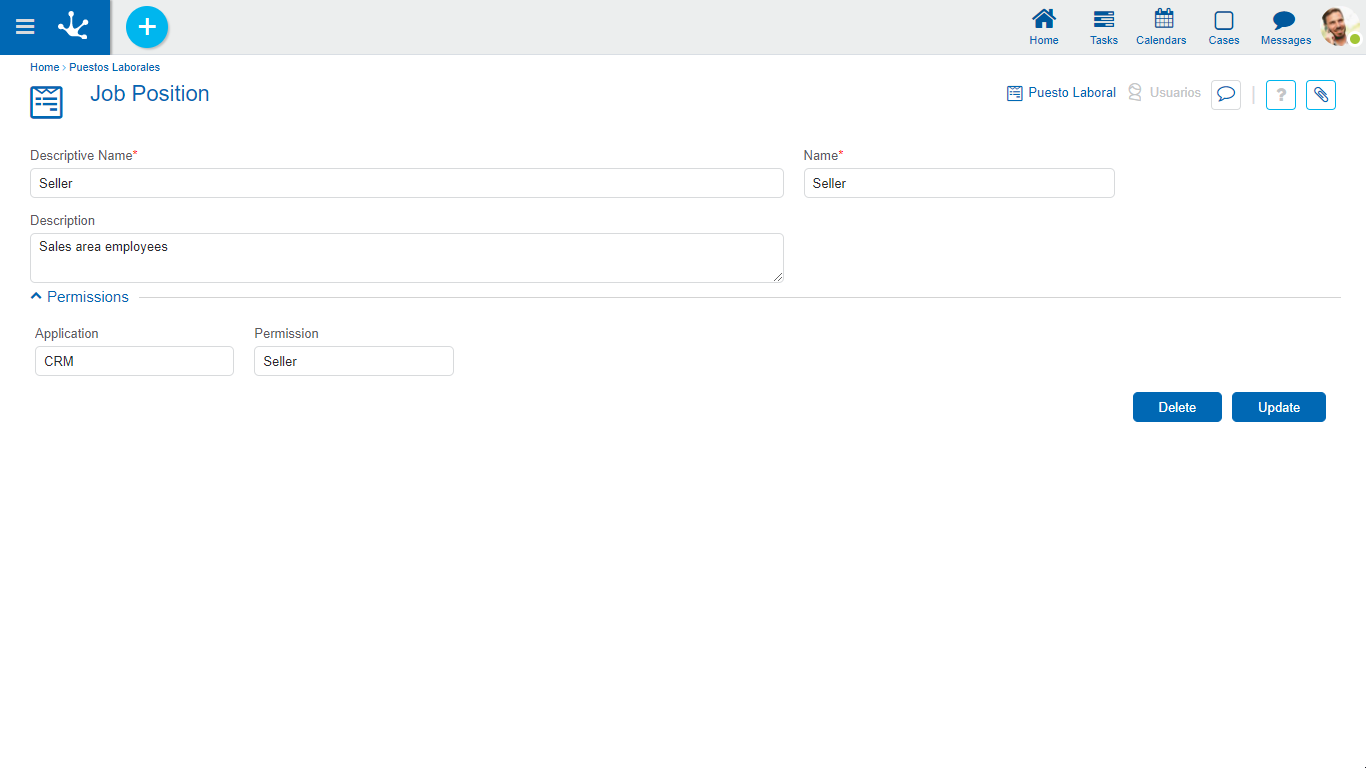Open the hamburger main menu
The width and height of the screenshot is (1366, 768).
25,27
